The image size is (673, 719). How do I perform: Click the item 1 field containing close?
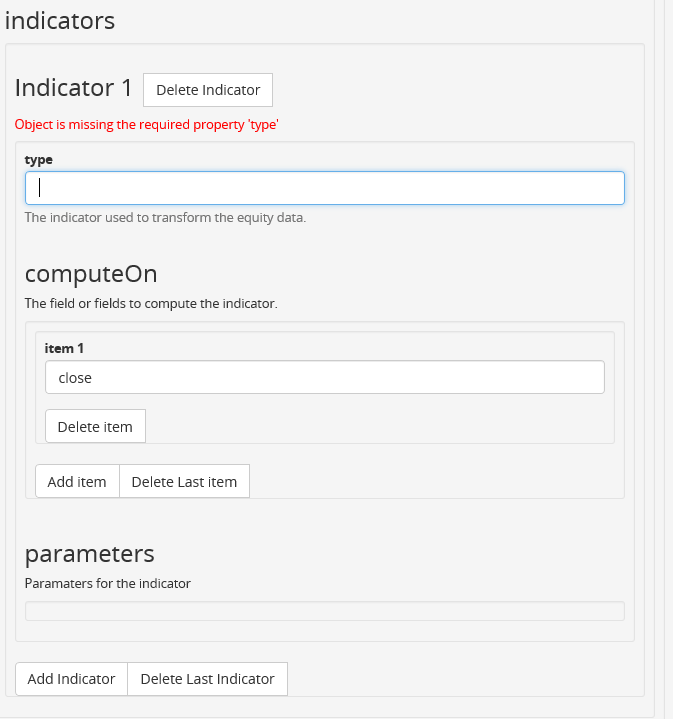point(325,377)
